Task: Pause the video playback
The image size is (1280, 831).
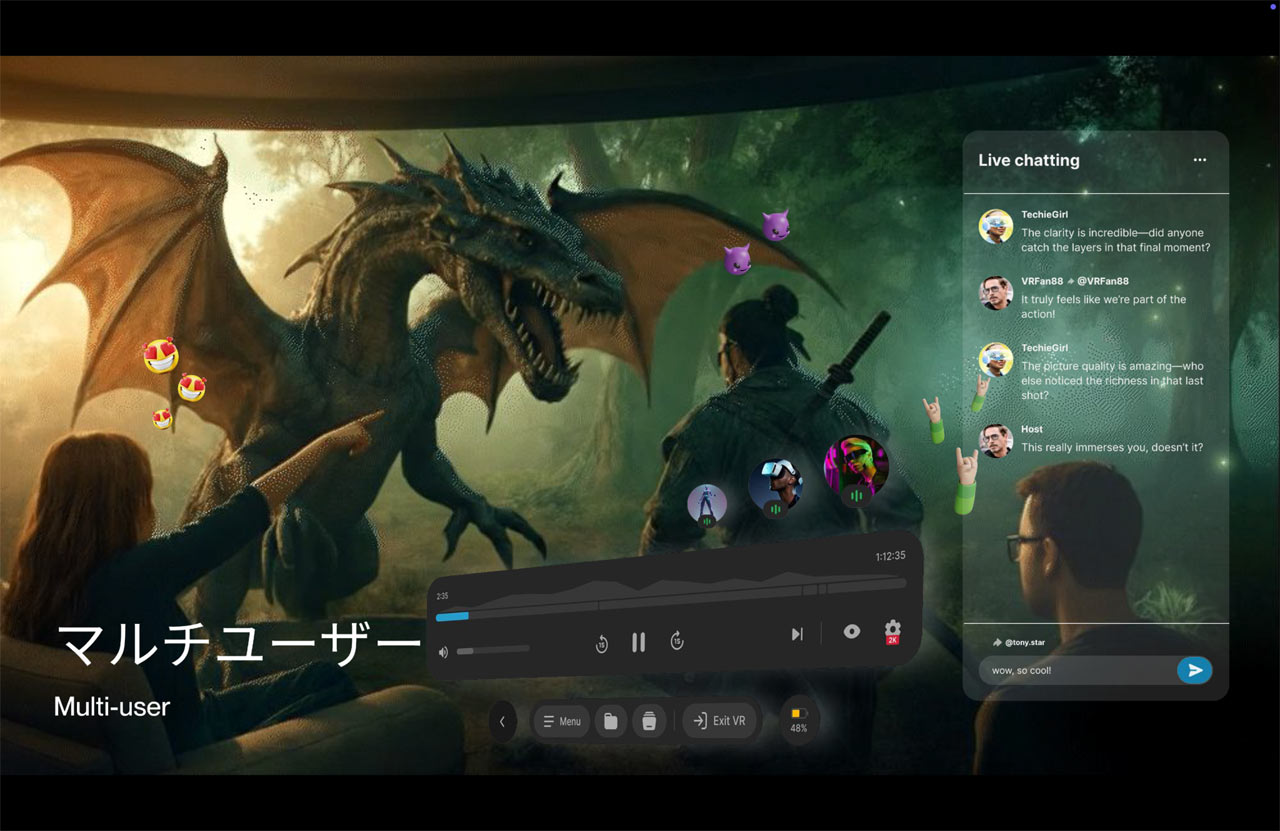Action: click(x=638, y=642)
